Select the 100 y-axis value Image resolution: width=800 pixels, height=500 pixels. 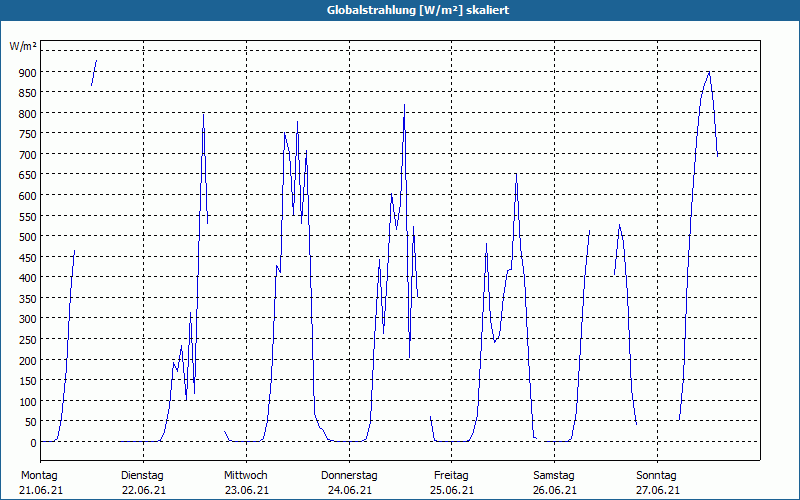click(28, 402)
